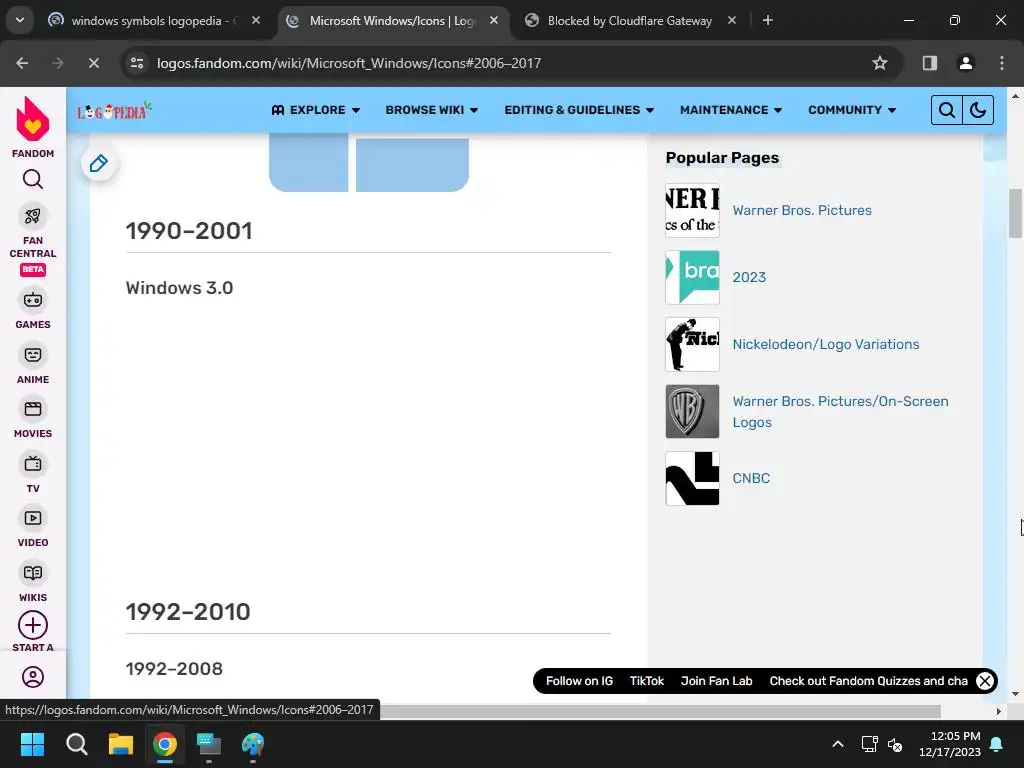Click the 1990–2001 section heading
1024x768 pixels.
pos(189,231)
